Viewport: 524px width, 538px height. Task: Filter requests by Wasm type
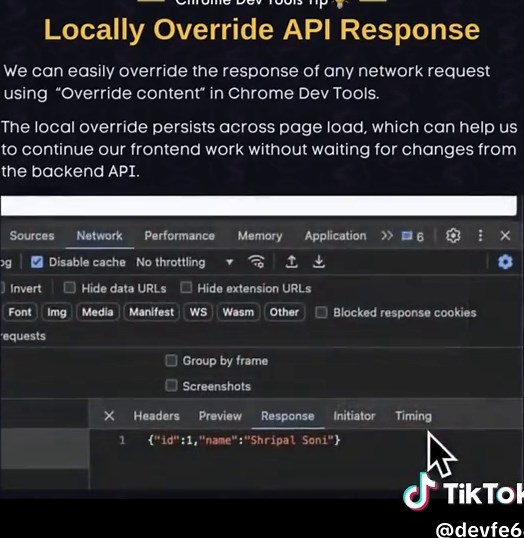[x=238, y=312]
